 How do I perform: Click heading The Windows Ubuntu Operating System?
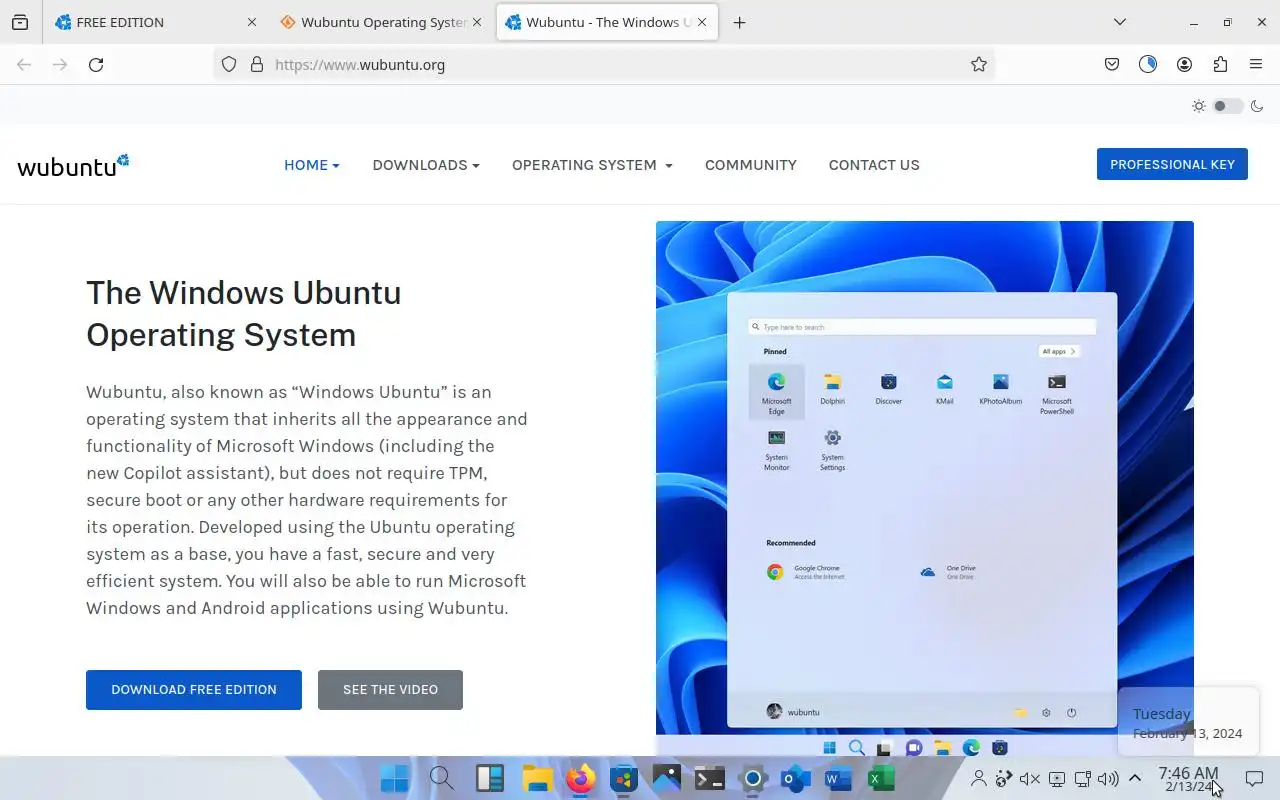tap(244, 313)
